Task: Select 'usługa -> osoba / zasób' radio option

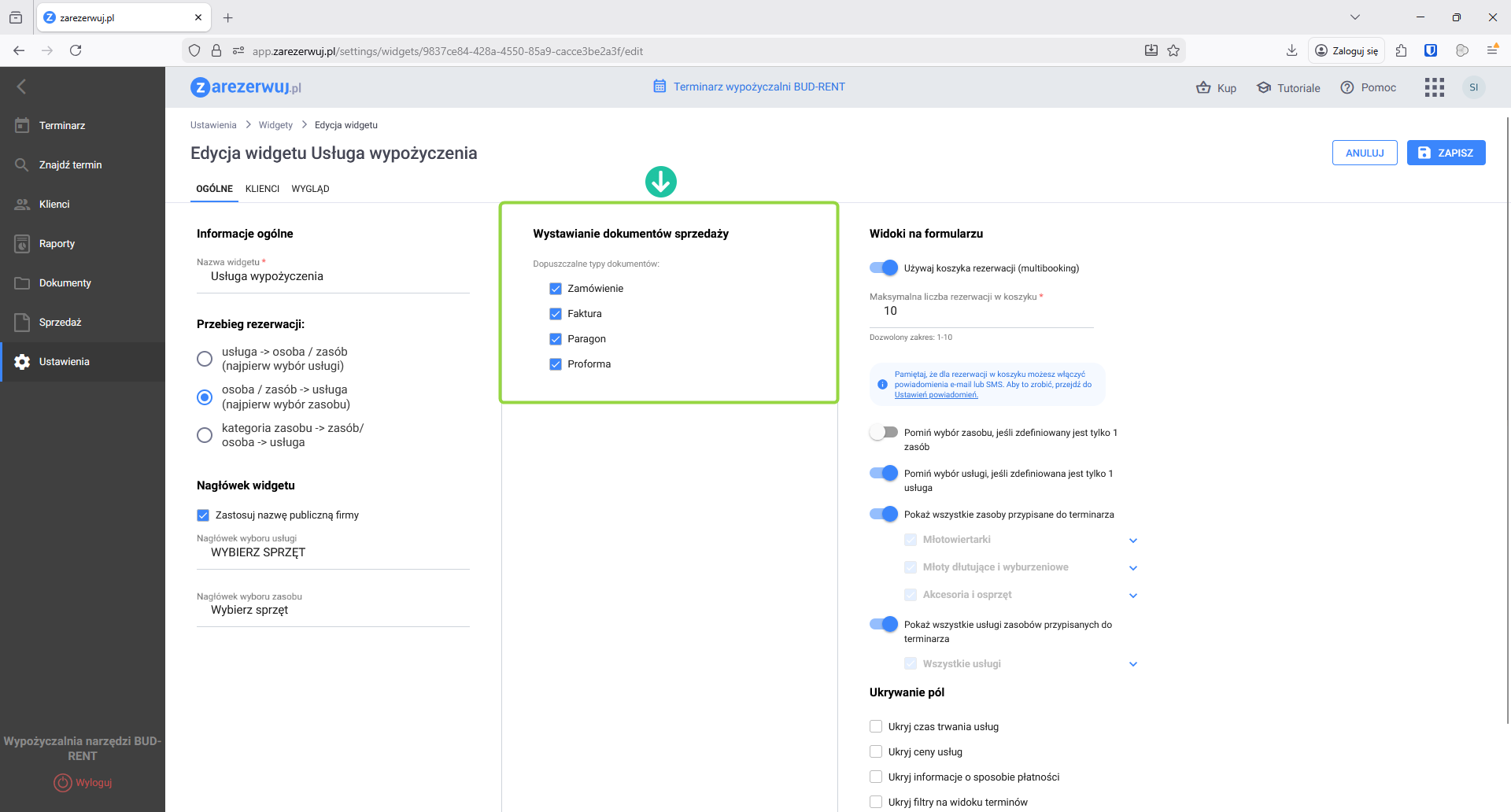Action: 205,359
